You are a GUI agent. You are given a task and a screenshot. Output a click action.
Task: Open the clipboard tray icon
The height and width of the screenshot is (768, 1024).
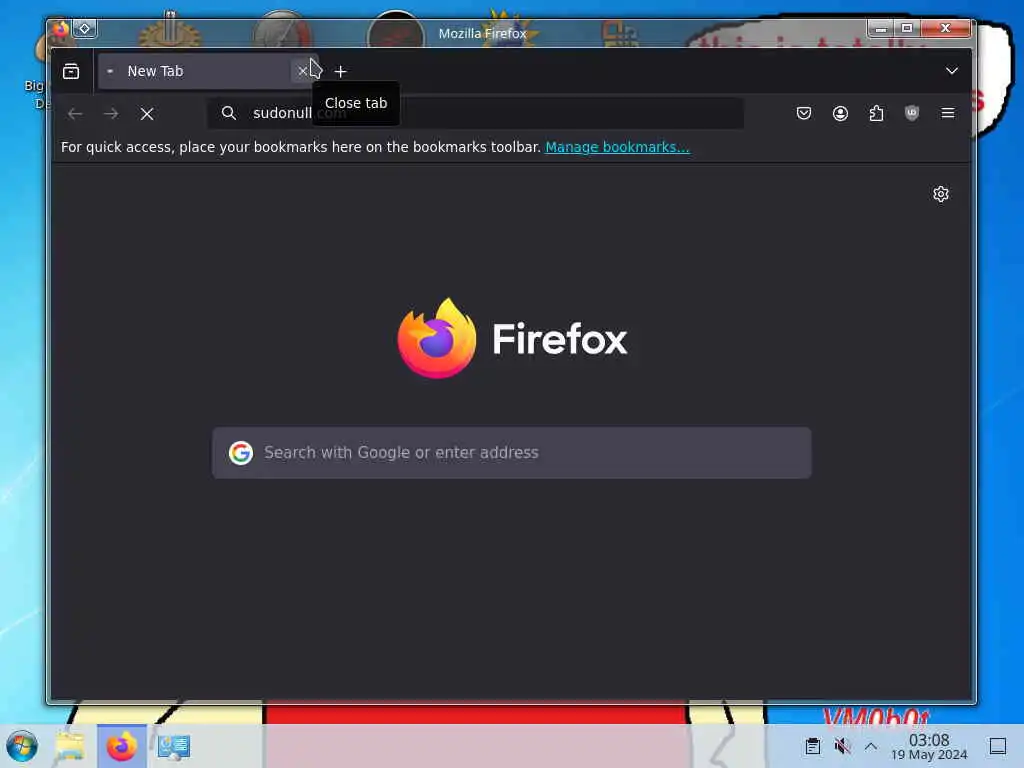click(x=812, y=746)
